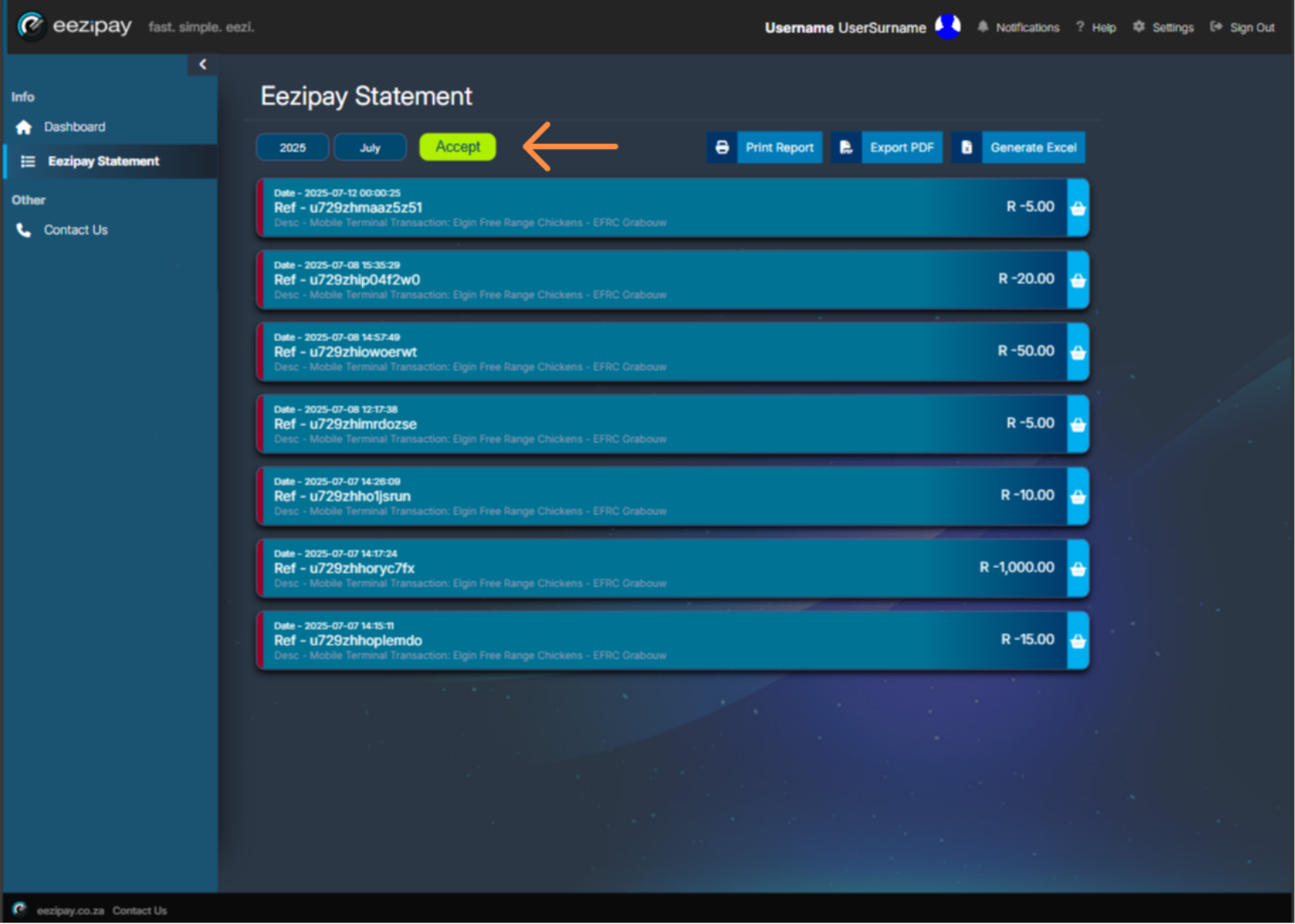
Task: Click the Sign Out arrow icon
Action: [1215, 27]
